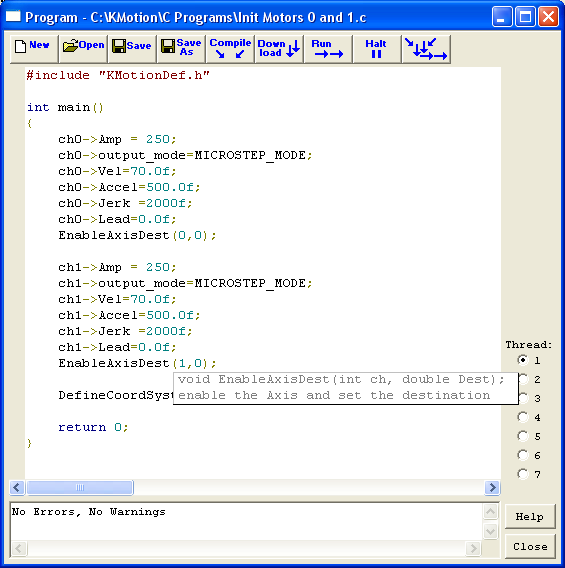
Task: Select Thread 6 radio button
Action: [523, 455]
